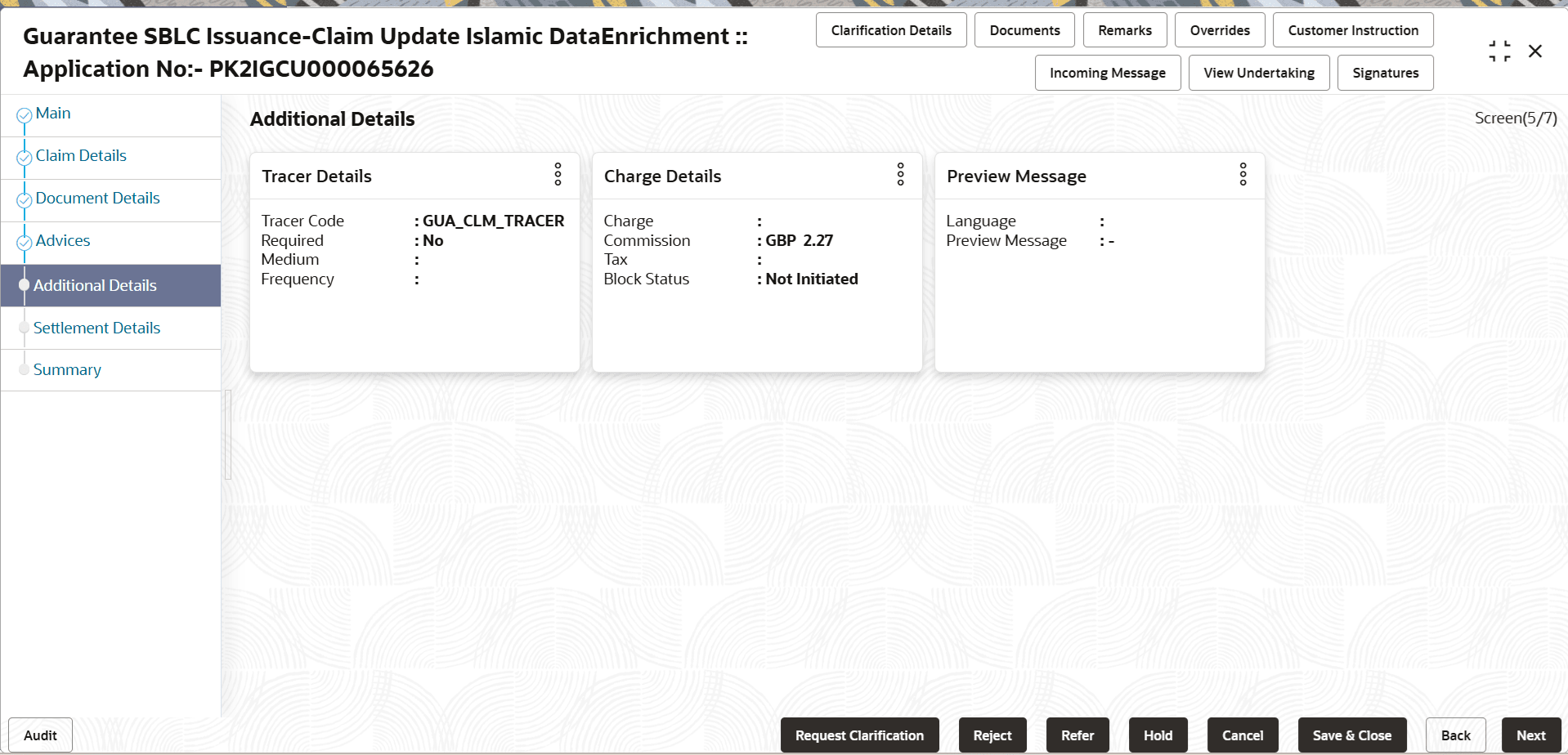
Task: Select the Additional Details step
Action: 110,285
